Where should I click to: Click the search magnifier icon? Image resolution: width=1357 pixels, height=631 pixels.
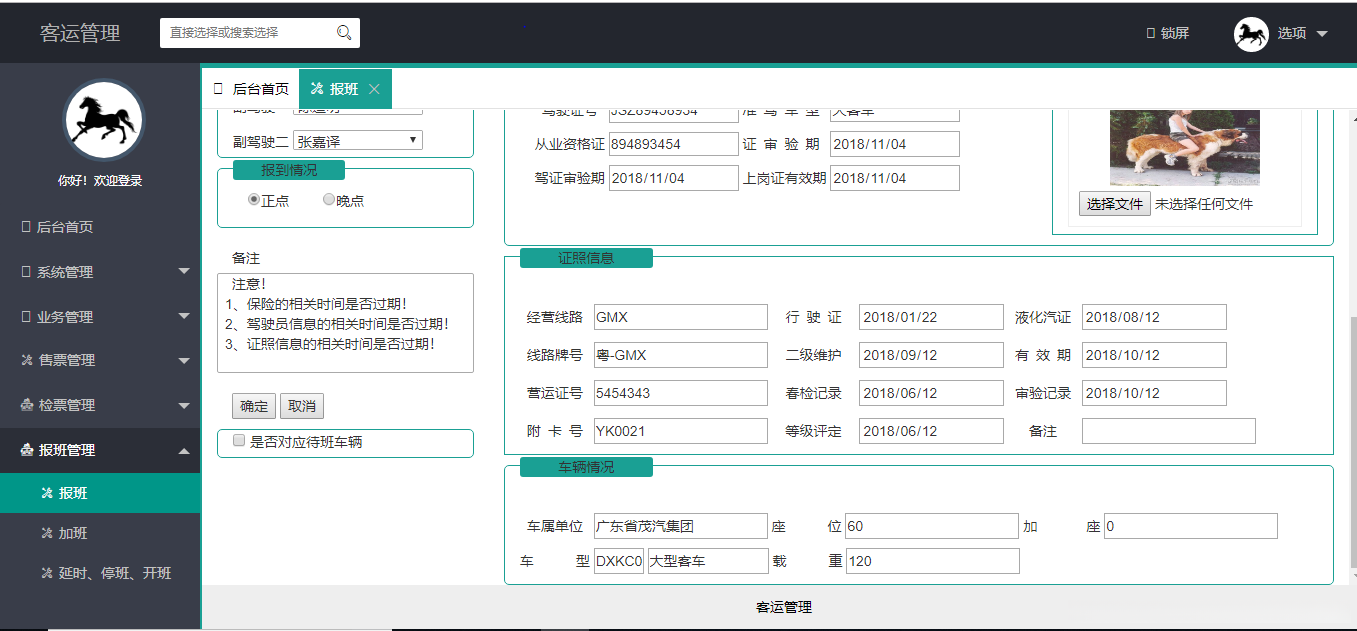344,33
